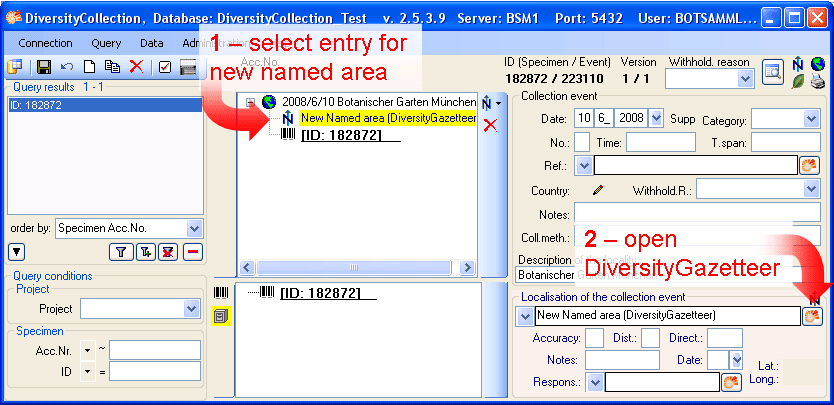Click the filter funnel icon under query results
Viewport: 834px width, 405px height.
[120, 251]
